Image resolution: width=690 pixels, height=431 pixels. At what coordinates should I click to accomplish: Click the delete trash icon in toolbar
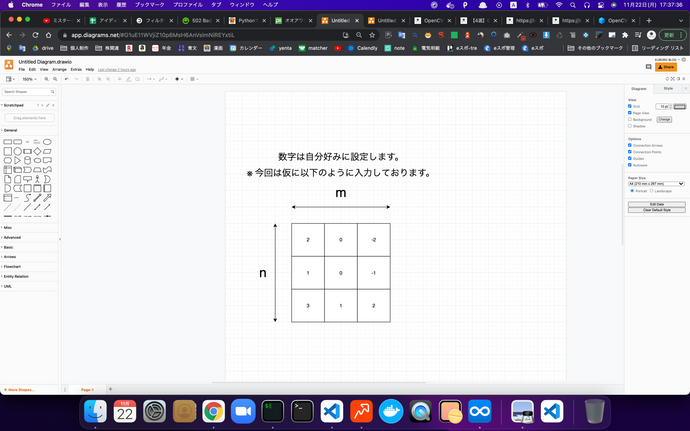(x=88, y=79)
